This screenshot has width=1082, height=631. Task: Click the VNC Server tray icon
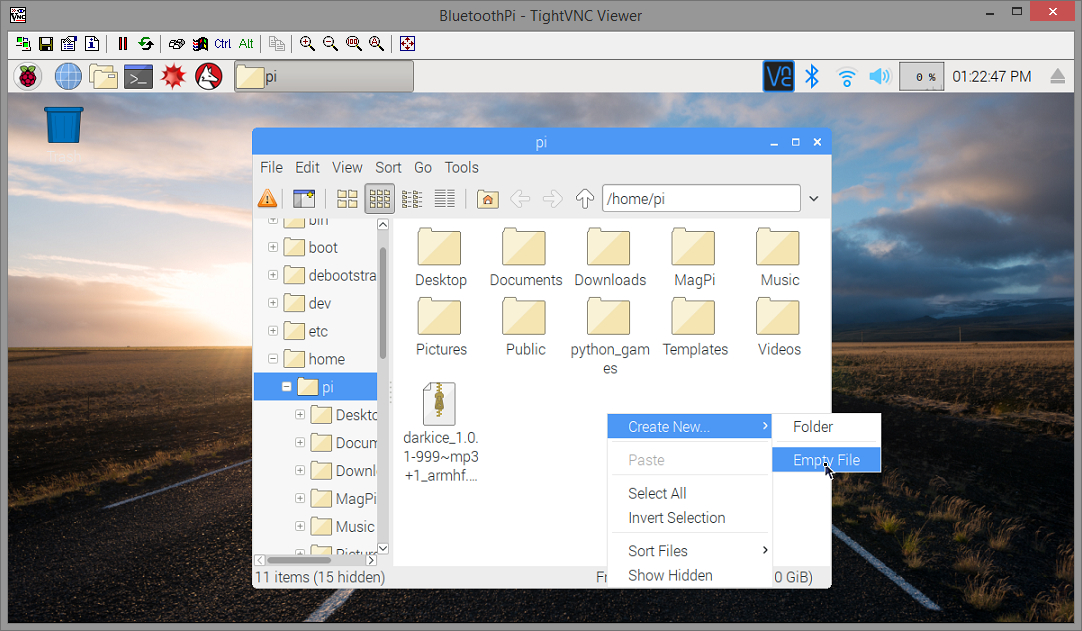(778, 76)
